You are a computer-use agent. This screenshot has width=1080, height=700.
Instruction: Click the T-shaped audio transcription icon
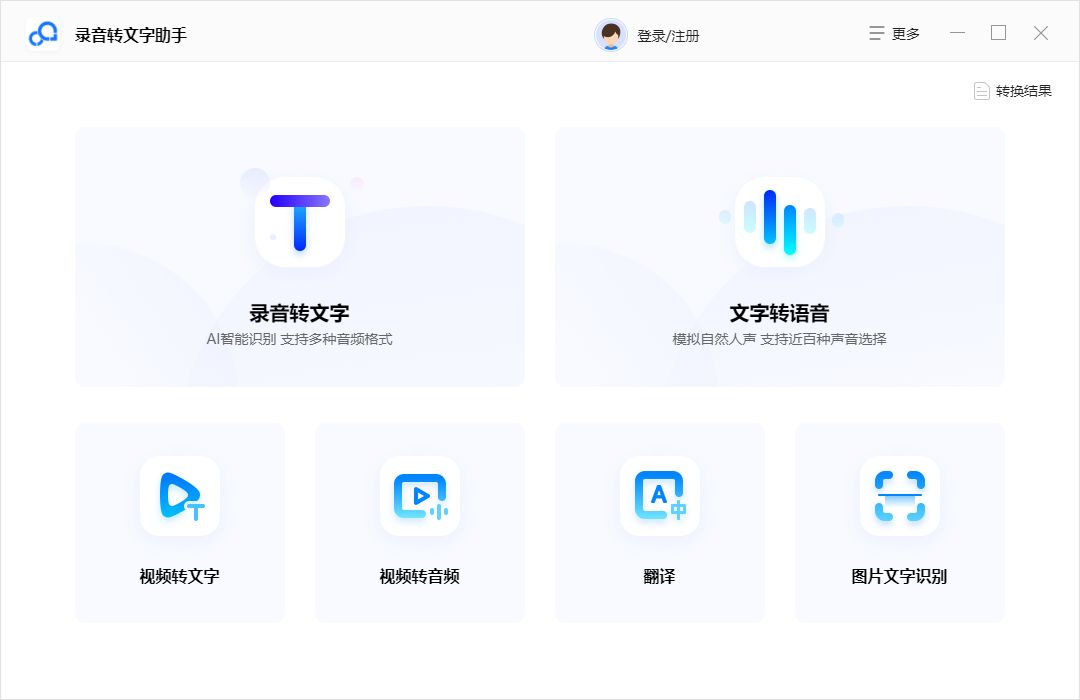[299, 220]
